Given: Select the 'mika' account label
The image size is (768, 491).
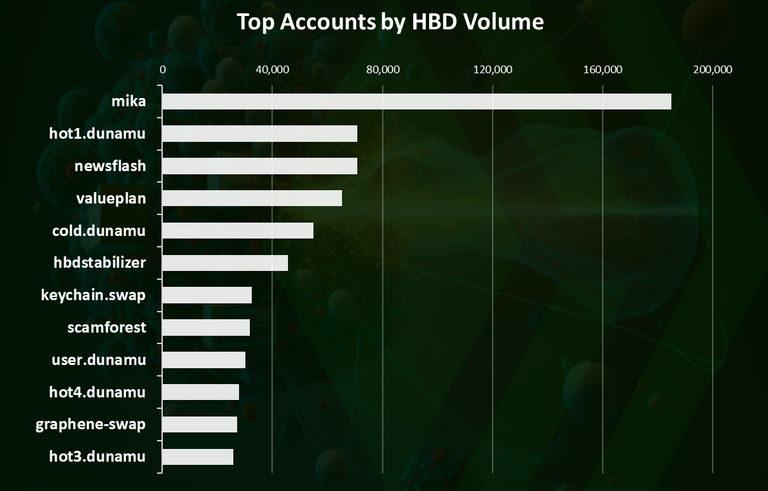Looking at the screenshot, I should (129, 101).
